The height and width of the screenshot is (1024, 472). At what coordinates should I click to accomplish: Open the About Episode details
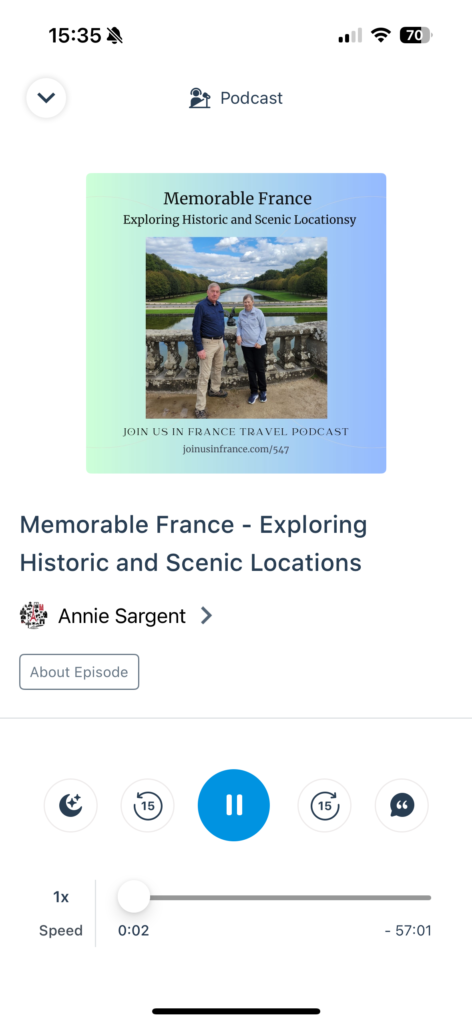click(79, 672)
